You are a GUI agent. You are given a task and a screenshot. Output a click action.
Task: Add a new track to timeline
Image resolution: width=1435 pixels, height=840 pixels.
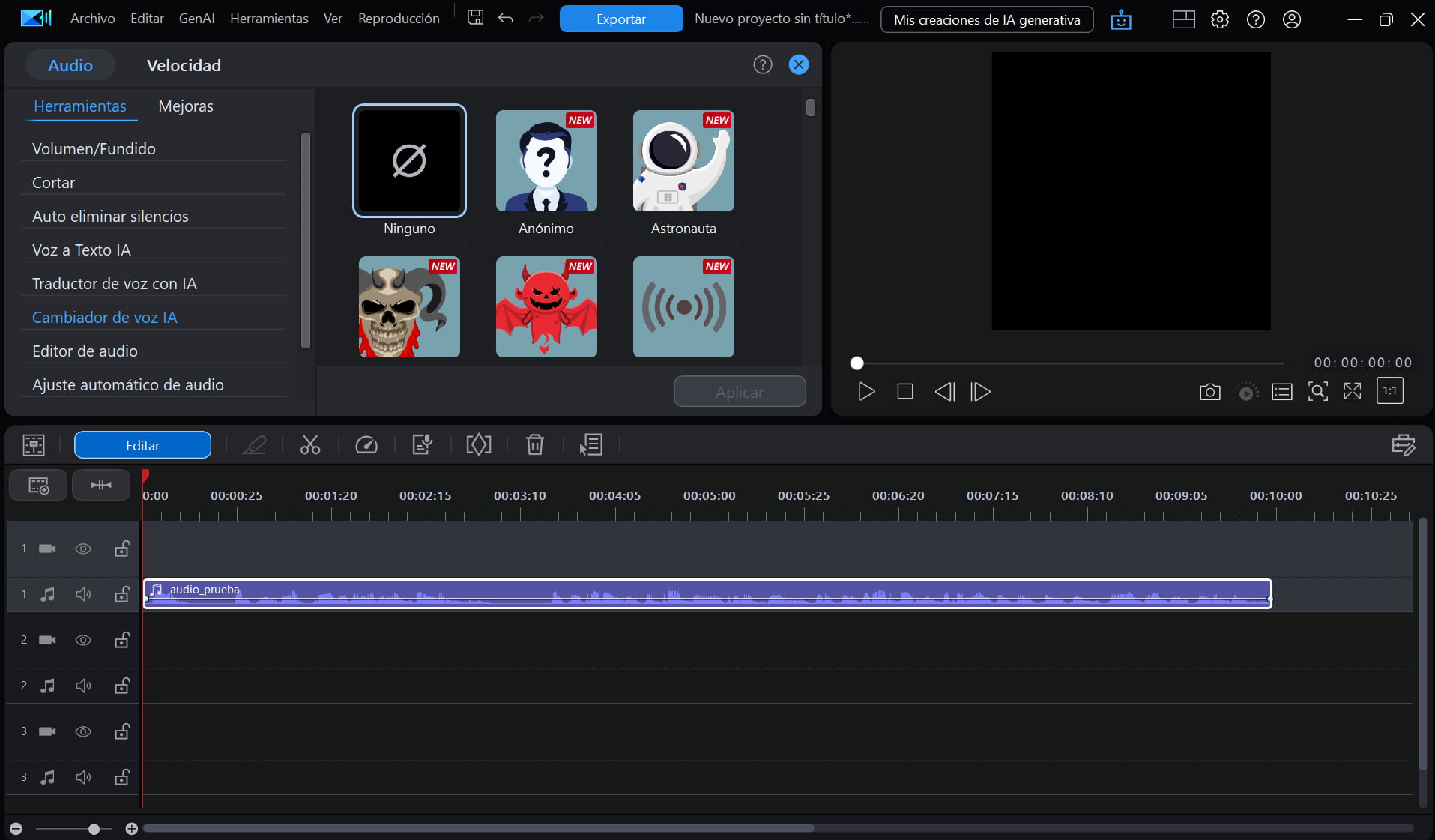(38, 486)
